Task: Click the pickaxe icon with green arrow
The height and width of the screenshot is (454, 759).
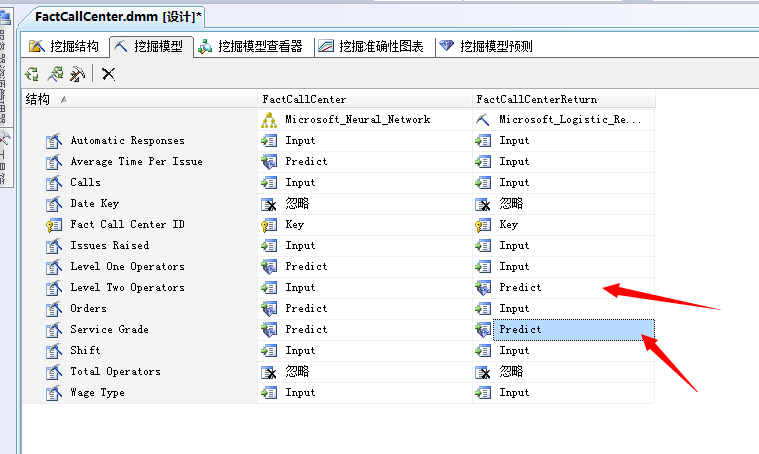Action: (x=55, y=74)
